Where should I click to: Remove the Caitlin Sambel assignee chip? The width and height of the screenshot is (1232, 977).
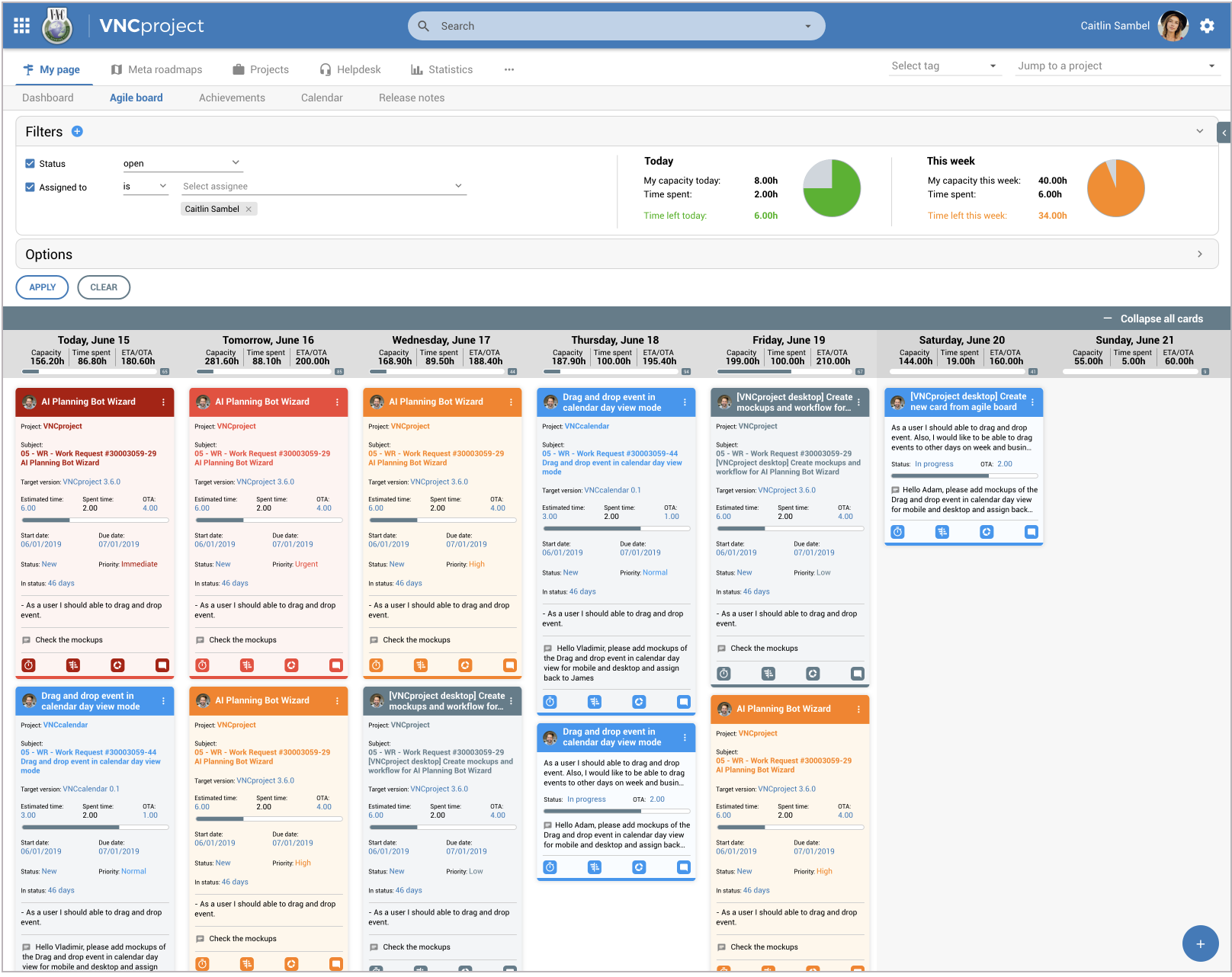click(249, 209)
